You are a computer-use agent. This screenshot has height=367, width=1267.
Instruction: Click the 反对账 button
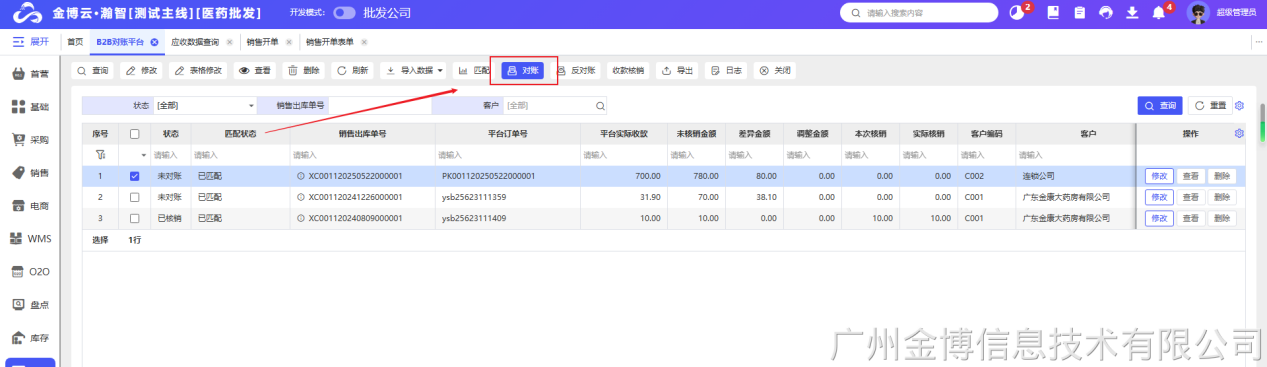pyautogui.click(x=576, y=71)
